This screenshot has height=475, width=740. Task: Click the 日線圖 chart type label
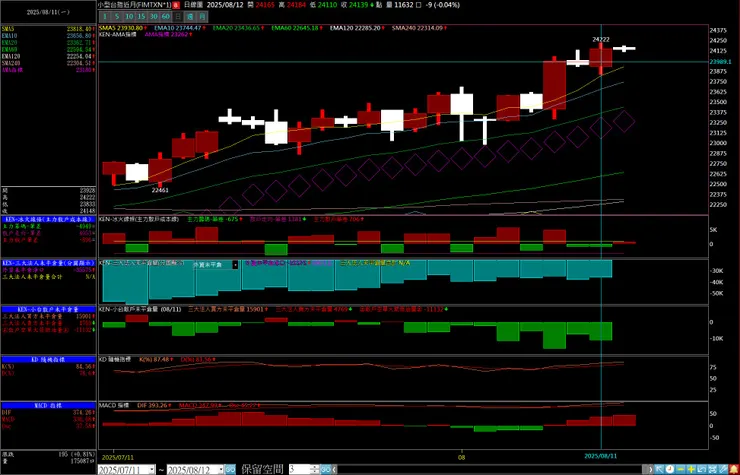tap(193, 5)
